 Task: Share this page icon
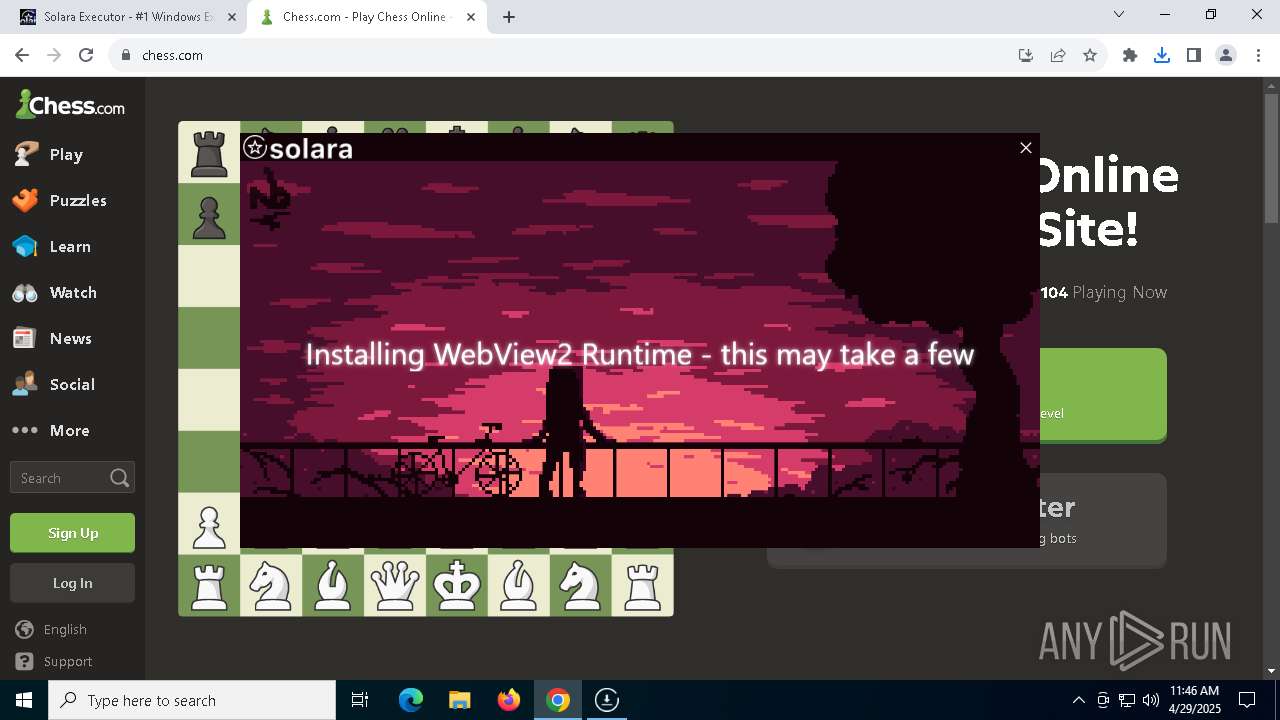(1058, 55)
